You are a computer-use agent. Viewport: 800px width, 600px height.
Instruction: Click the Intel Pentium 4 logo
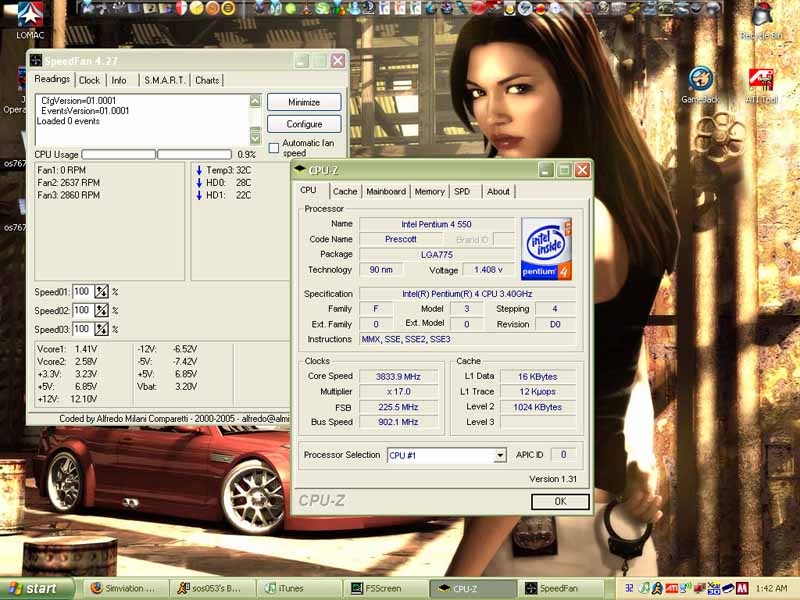click(546, 248)
